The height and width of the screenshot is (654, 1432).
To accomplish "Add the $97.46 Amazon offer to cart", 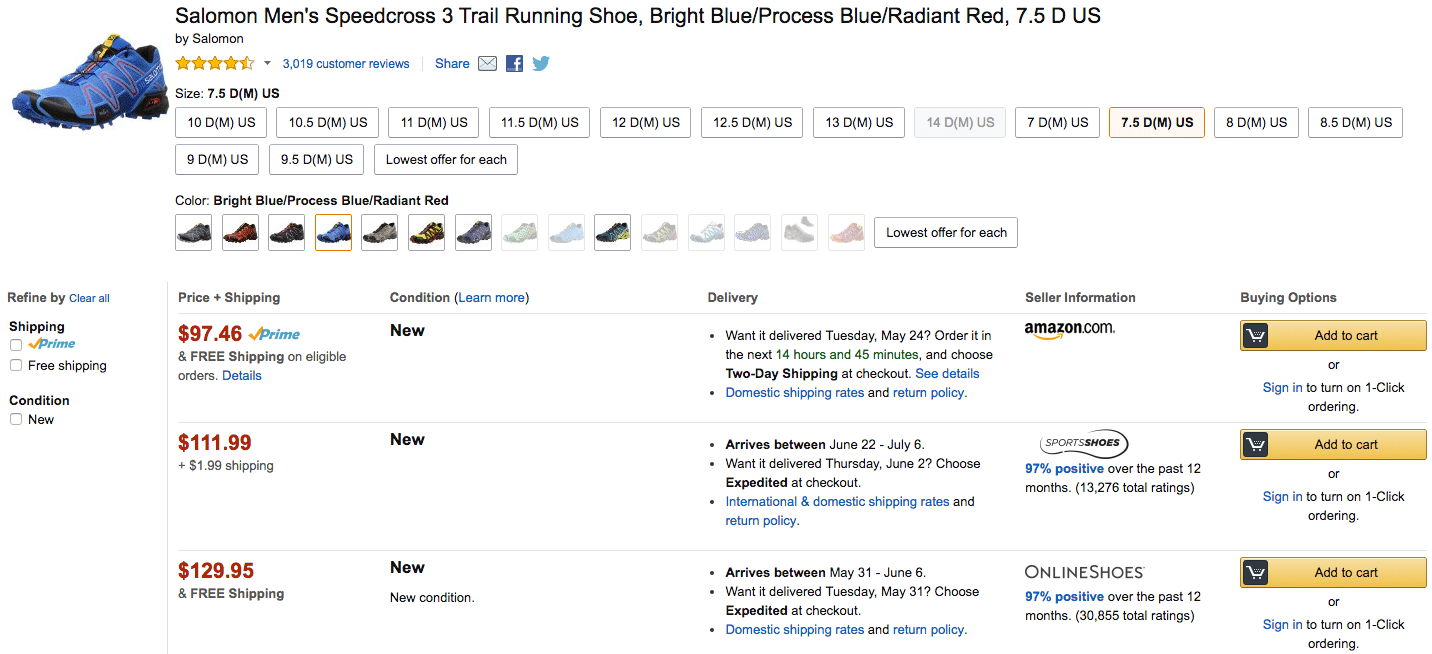I will pos(1333,336).
